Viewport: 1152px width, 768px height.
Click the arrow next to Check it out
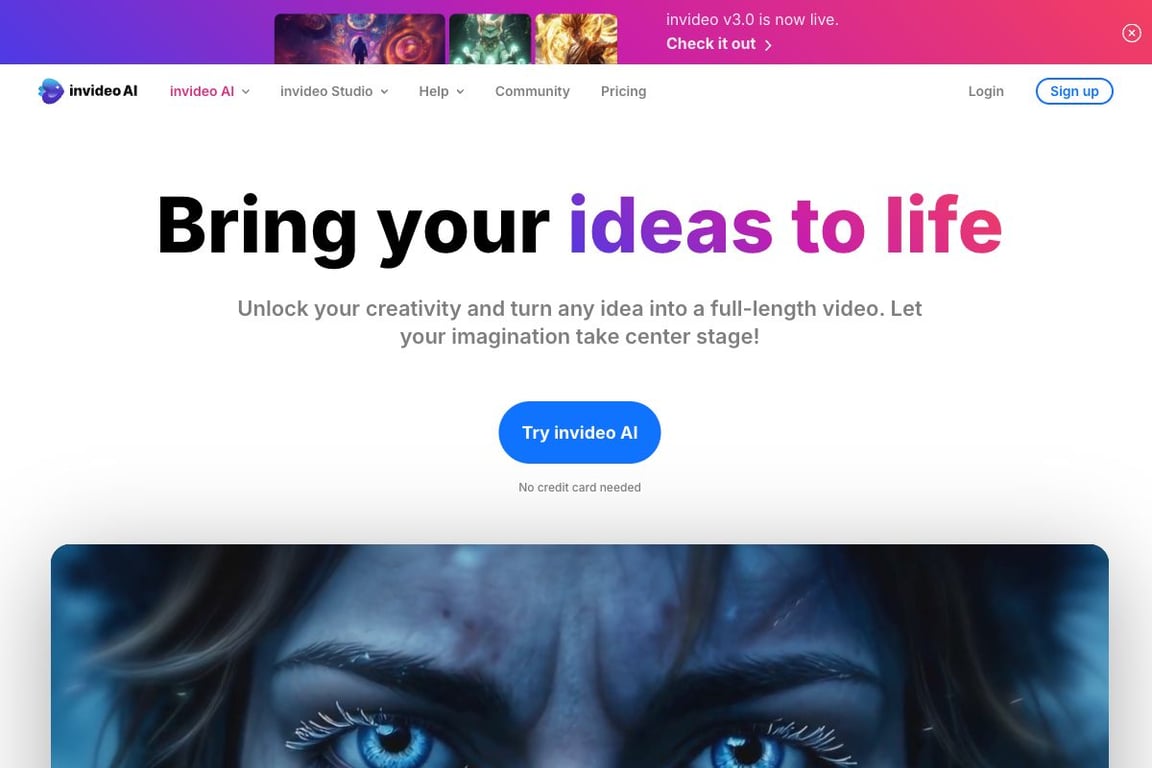[x=768, y=45]
